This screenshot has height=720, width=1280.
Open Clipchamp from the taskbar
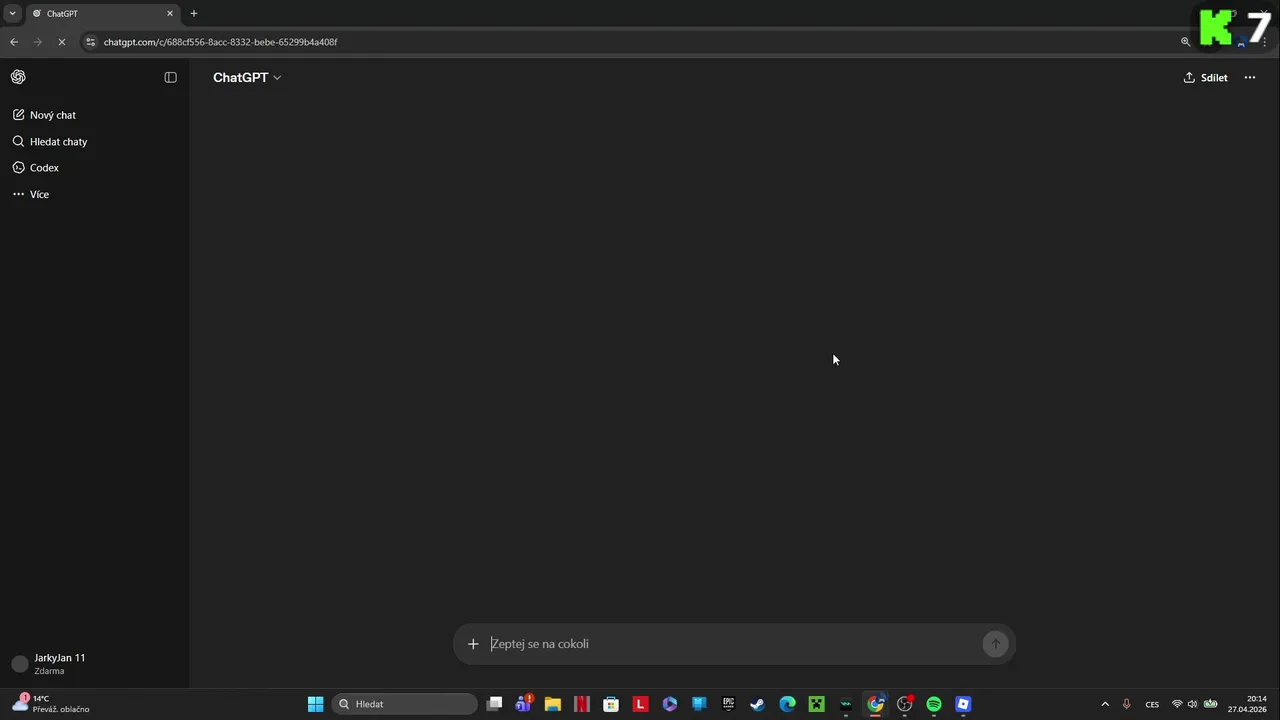click(670, 704)
